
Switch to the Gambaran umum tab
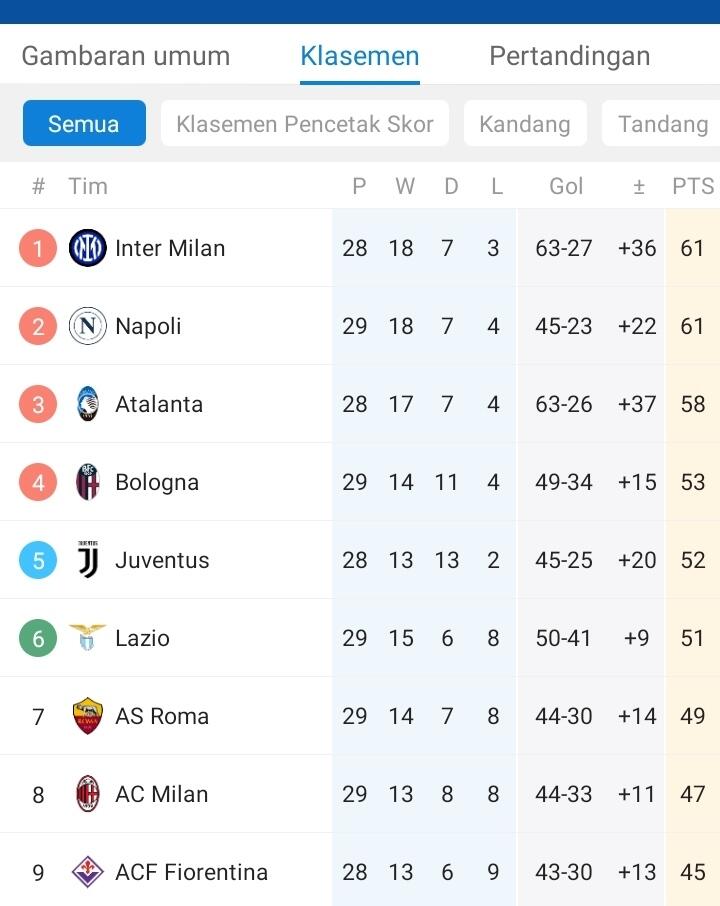click(126, 56)
